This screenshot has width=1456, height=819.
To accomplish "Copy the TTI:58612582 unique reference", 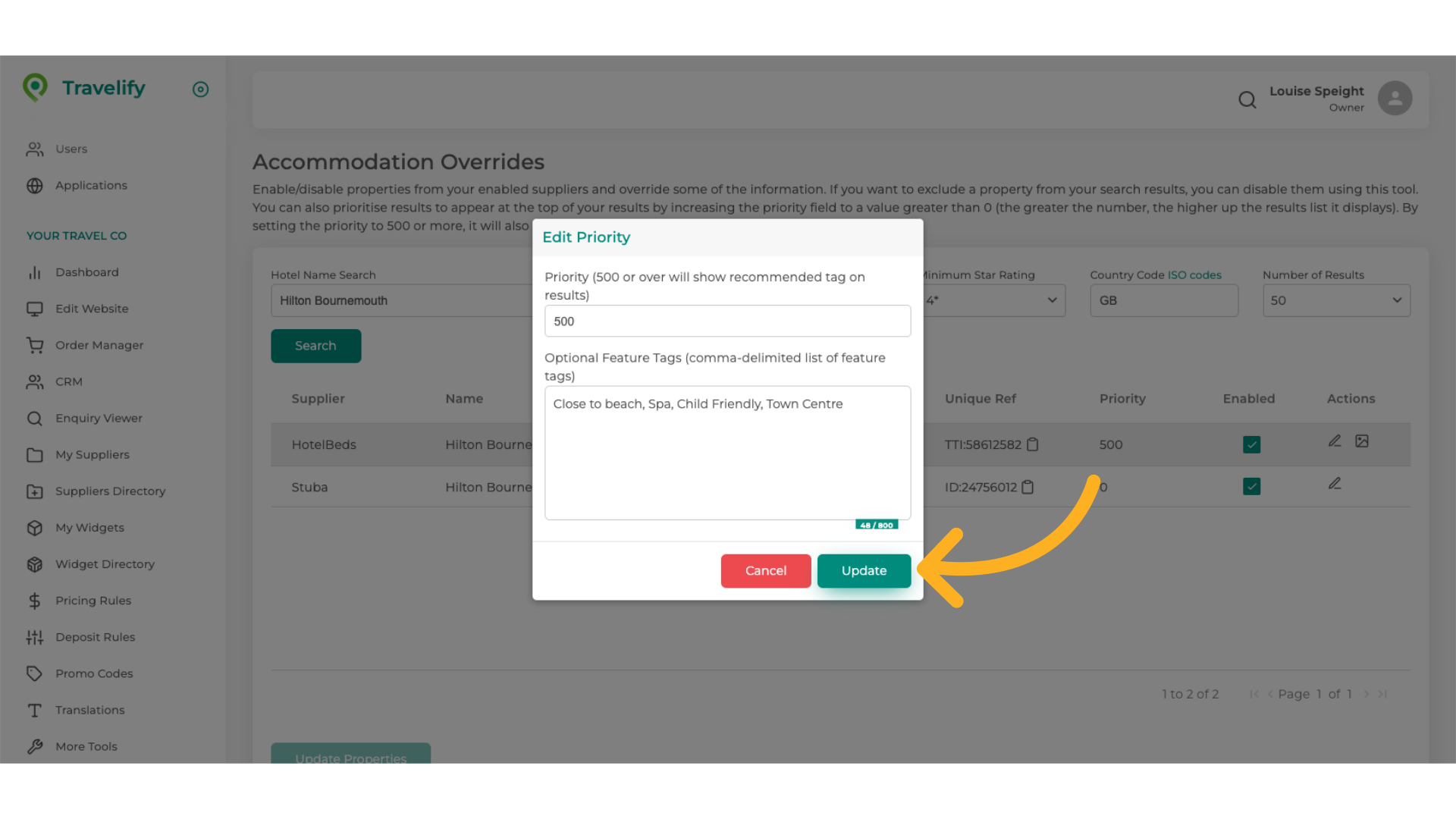I will [1033, 444].
